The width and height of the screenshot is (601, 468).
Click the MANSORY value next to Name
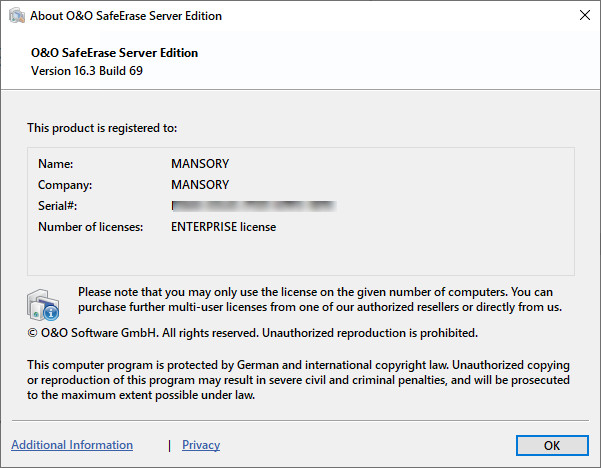[x=200, y=163]
